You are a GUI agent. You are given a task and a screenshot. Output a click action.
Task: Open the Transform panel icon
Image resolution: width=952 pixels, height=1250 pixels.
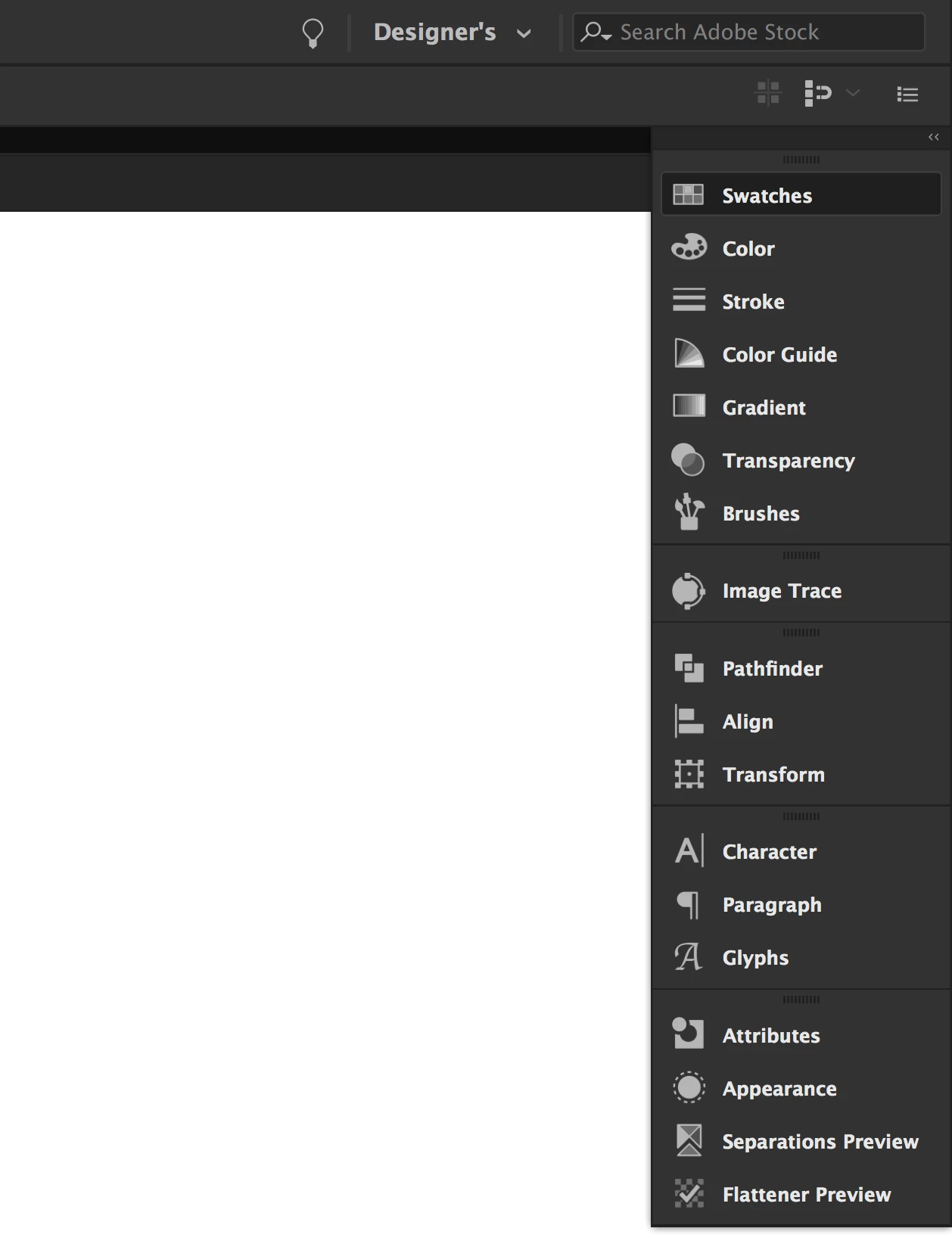point(689,774)
